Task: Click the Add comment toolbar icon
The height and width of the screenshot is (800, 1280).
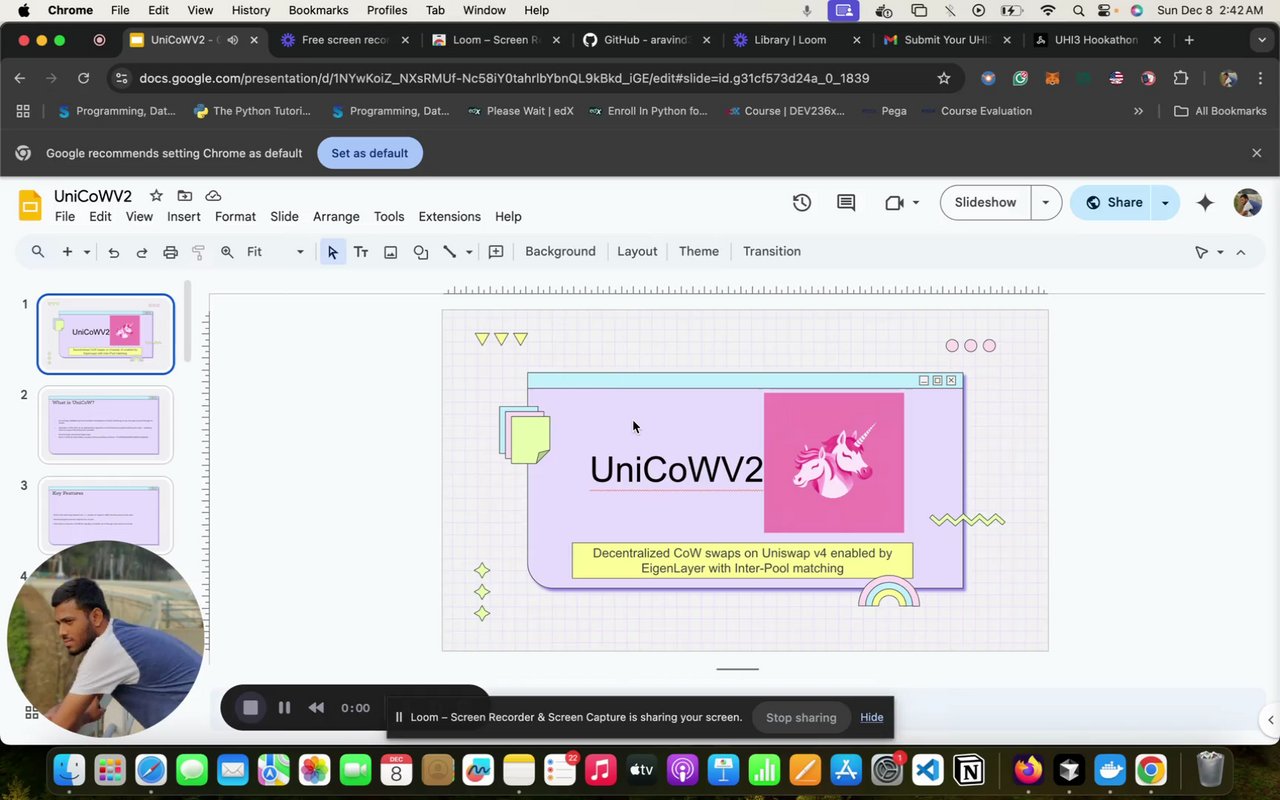Action: 496,252
